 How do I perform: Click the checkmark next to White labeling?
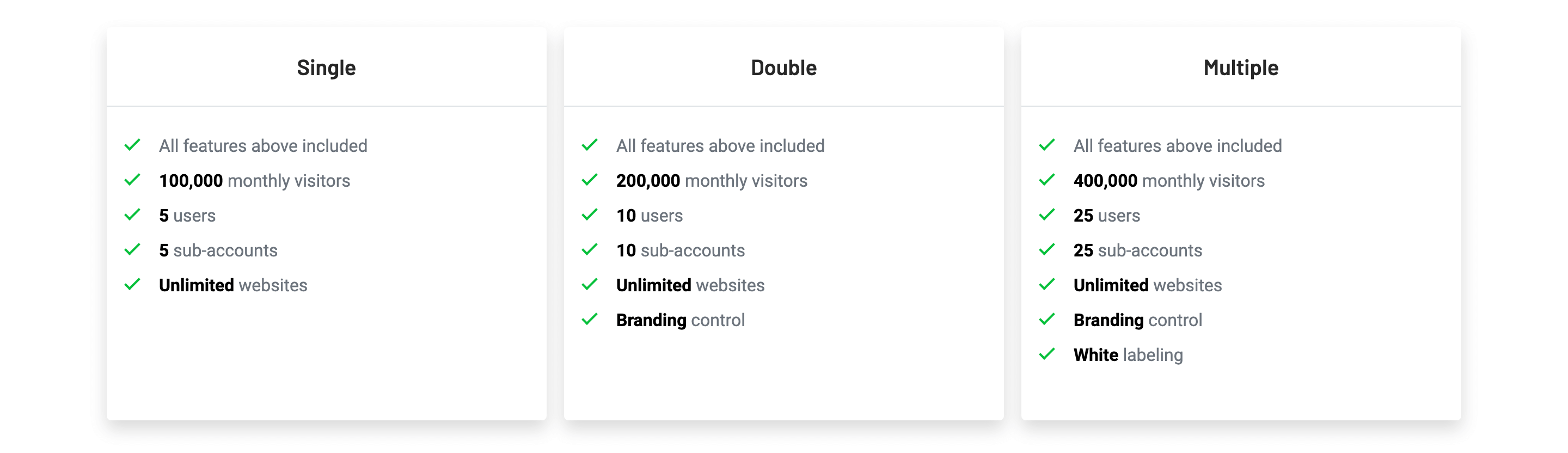(x=1046, y=354)
